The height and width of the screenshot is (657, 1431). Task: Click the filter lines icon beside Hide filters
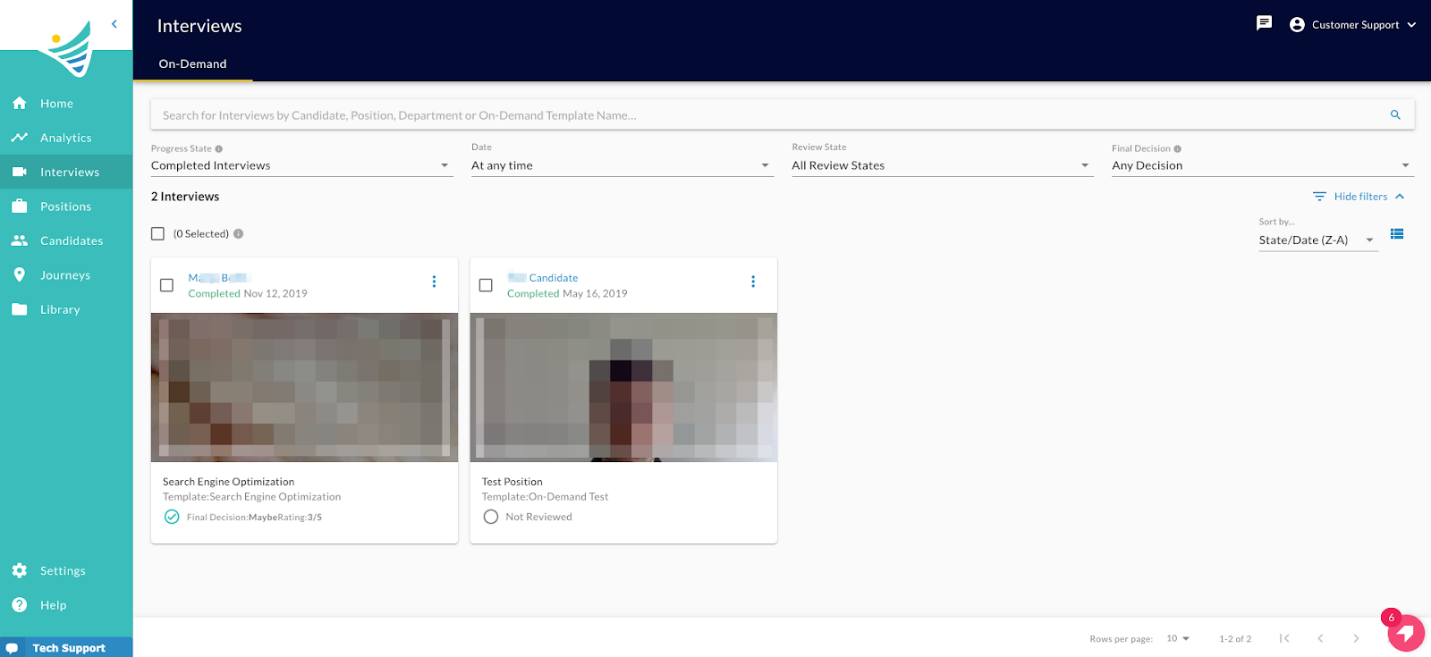pos(1320,197)
